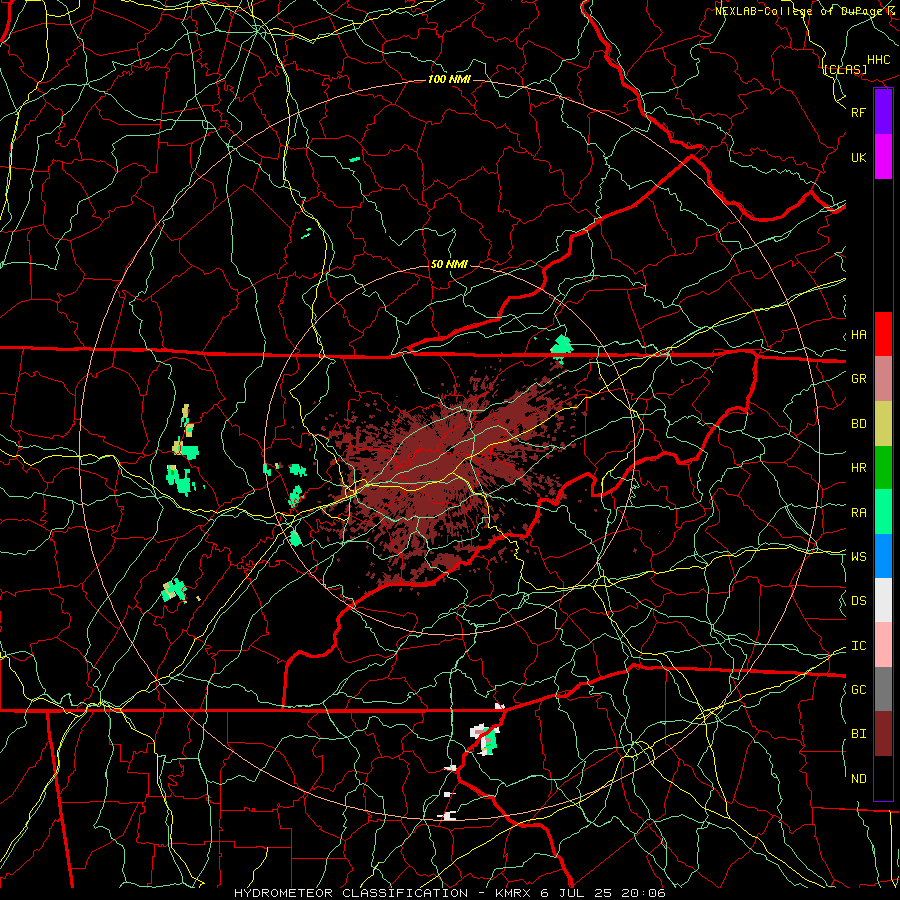Click the magenta UK legend color swatch
This screenshot has height=900, width=900.
tap(883, 157)
